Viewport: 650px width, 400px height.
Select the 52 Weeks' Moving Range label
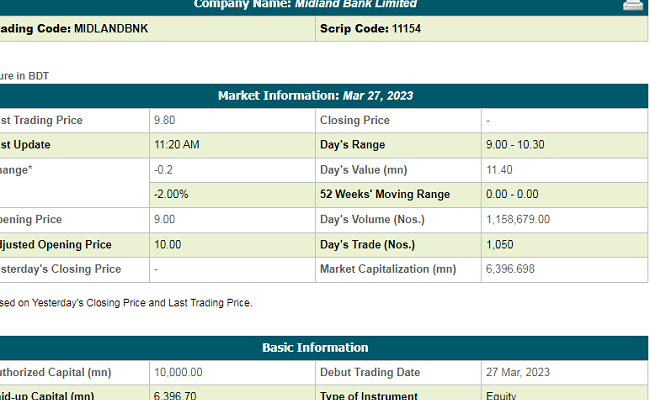[x=385, y=194]
